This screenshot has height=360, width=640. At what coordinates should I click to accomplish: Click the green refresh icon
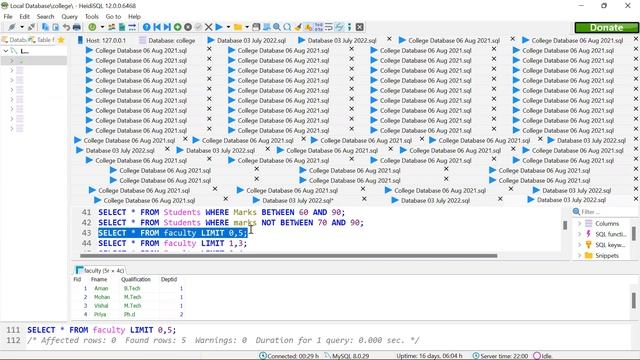(x=92, y=27)
